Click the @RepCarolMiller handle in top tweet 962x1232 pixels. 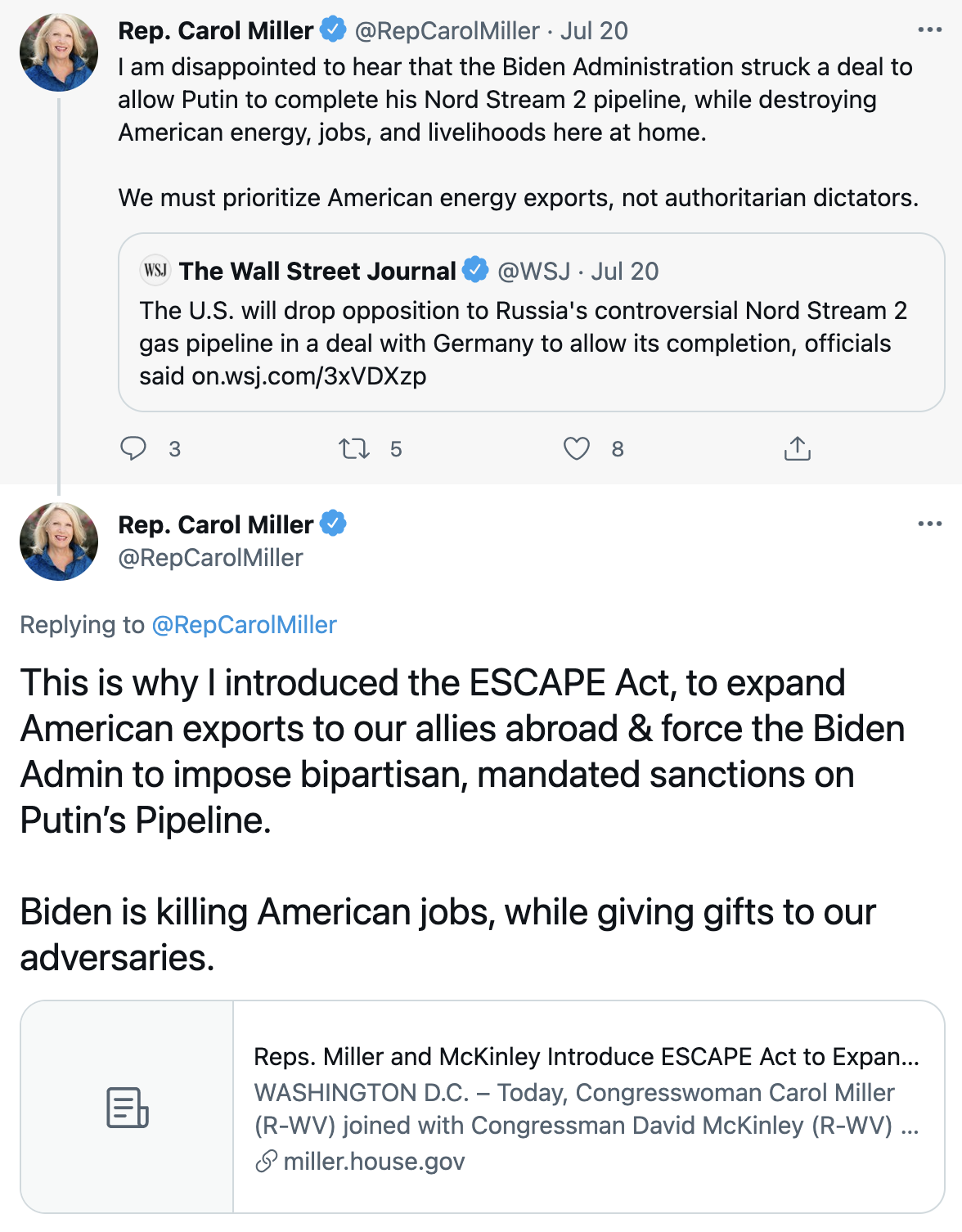pyautogui.click(x=447, y=31)
